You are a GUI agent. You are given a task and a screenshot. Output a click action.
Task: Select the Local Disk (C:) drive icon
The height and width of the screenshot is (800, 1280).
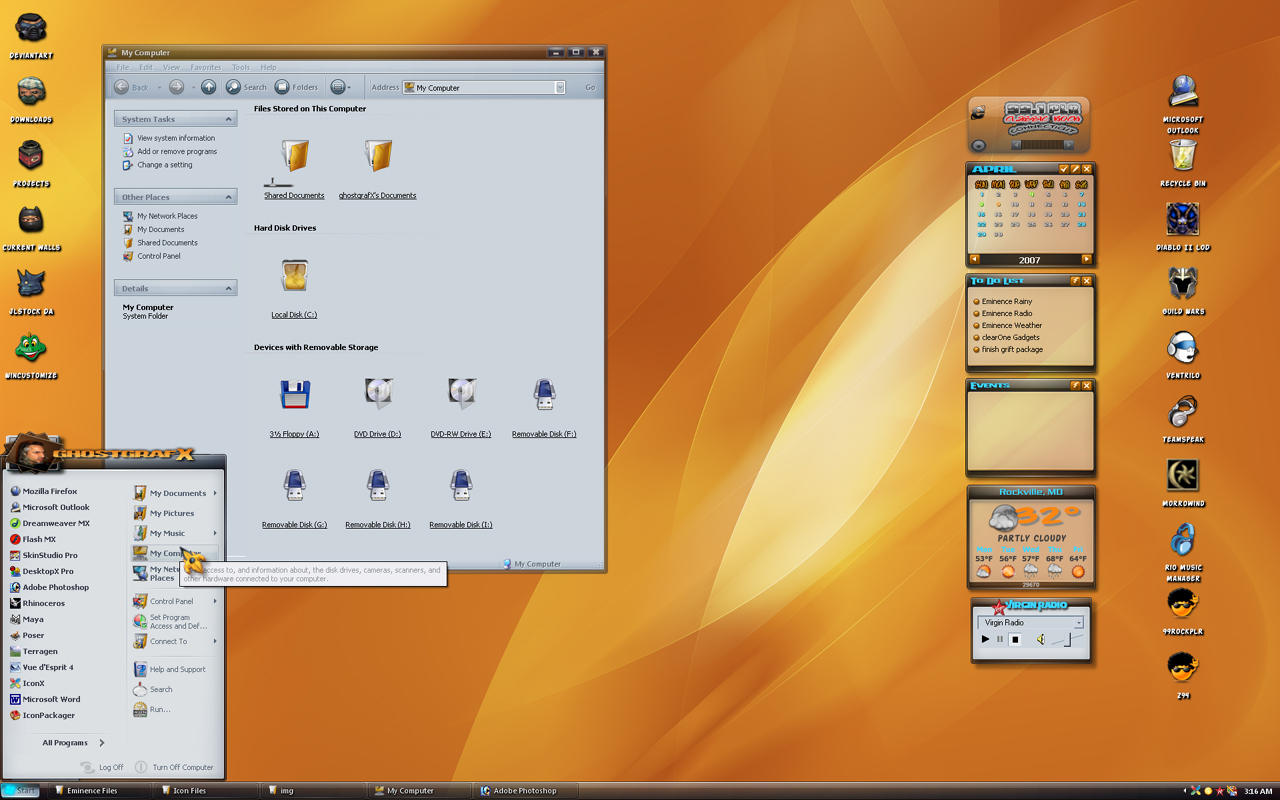point(294,276)
